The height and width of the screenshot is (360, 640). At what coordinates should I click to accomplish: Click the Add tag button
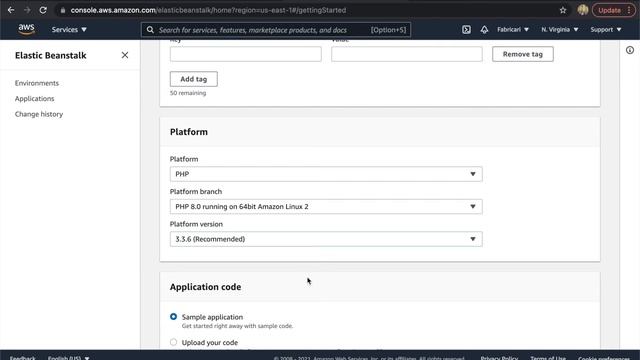193,79
